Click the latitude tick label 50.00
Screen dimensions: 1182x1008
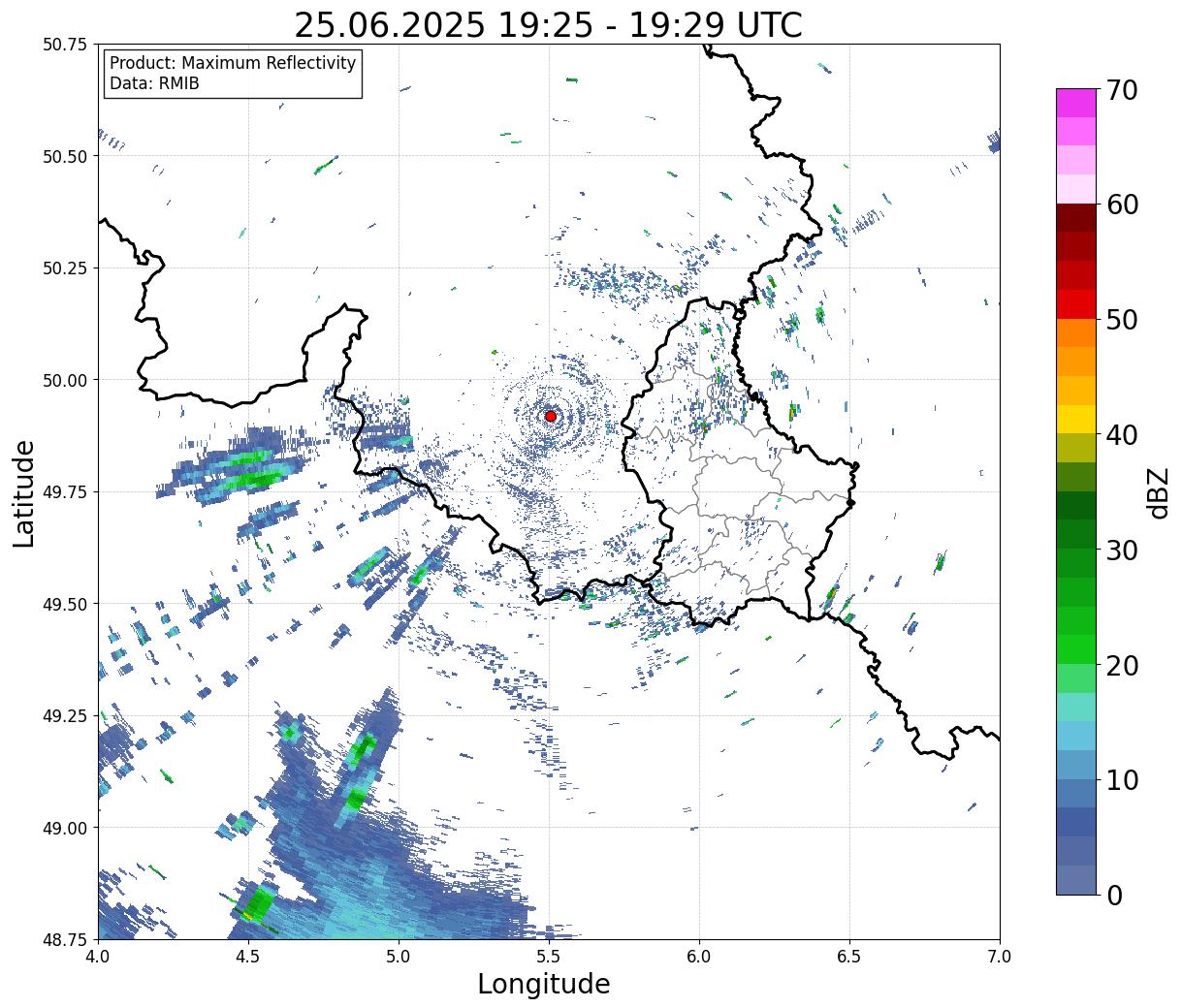coord(65,380)
